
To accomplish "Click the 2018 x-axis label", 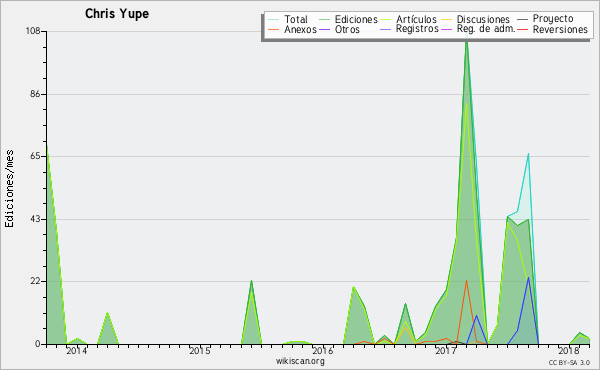I will 569,351.
